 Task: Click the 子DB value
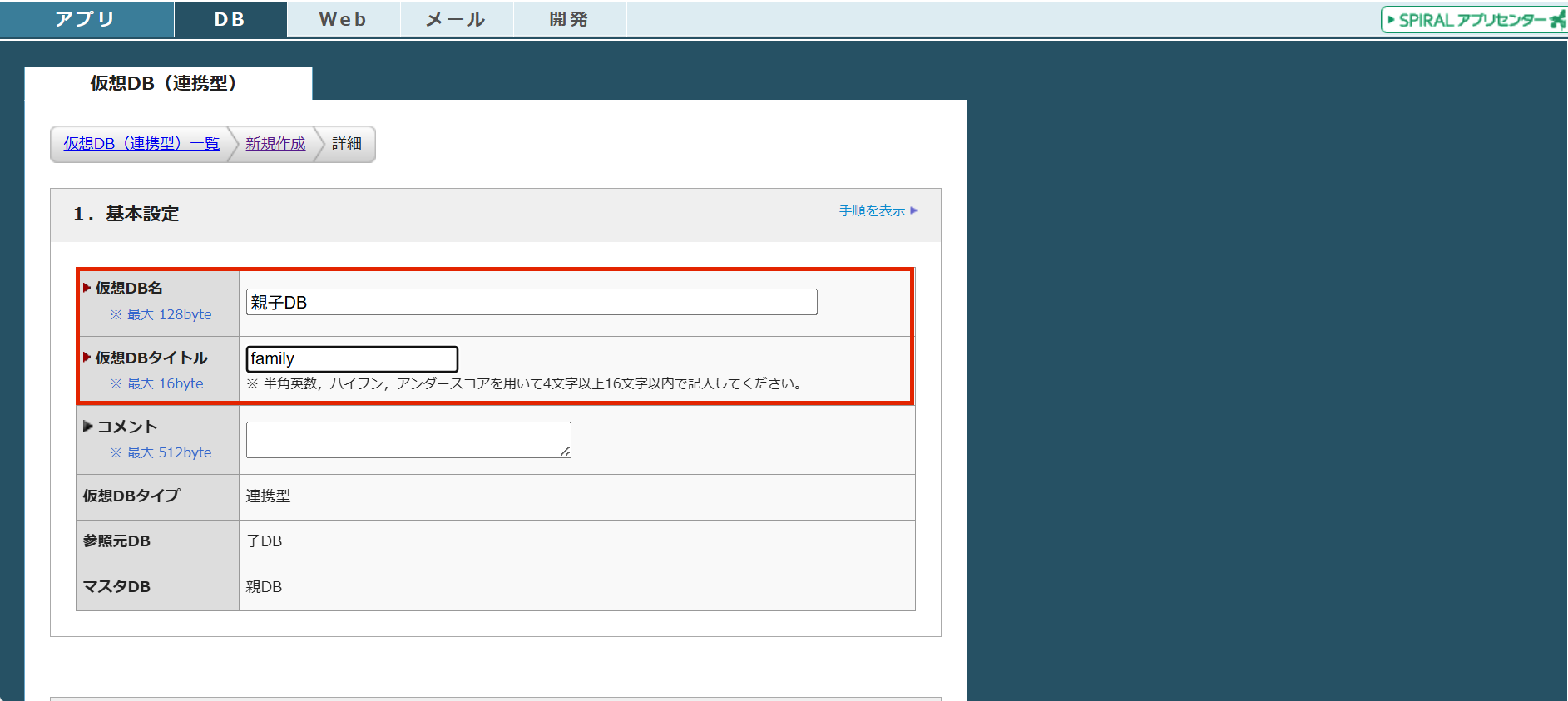click(264, 541)
